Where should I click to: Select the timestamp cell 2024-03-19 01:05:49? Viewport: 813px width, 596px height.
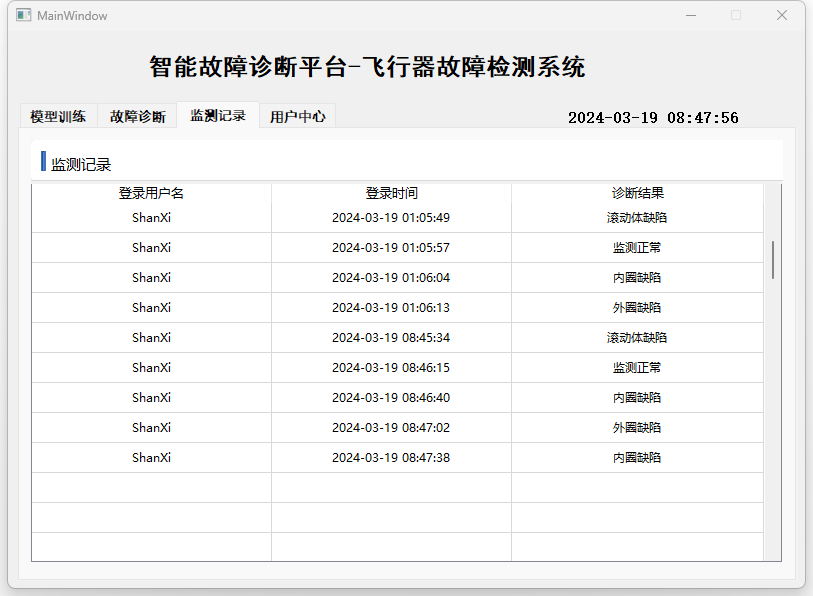(391, 218)
